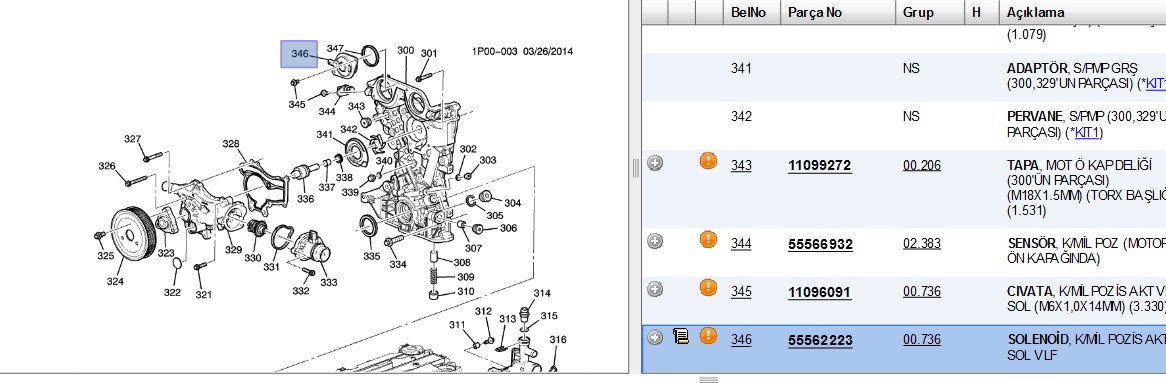Image resolution: width=1166 pixels, height=383 pixels.
Task: Open BelNo link 344
Action: (741, 244)
